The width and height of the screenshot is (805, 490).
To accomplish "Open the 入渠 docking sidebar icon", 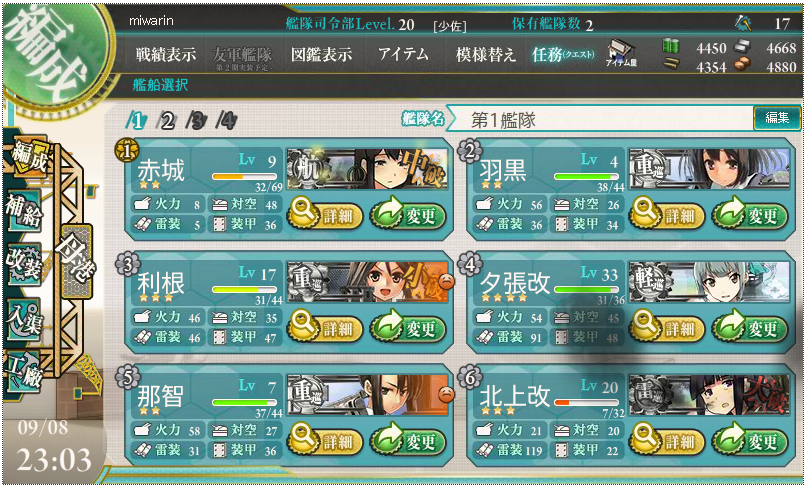I will 24,318.
